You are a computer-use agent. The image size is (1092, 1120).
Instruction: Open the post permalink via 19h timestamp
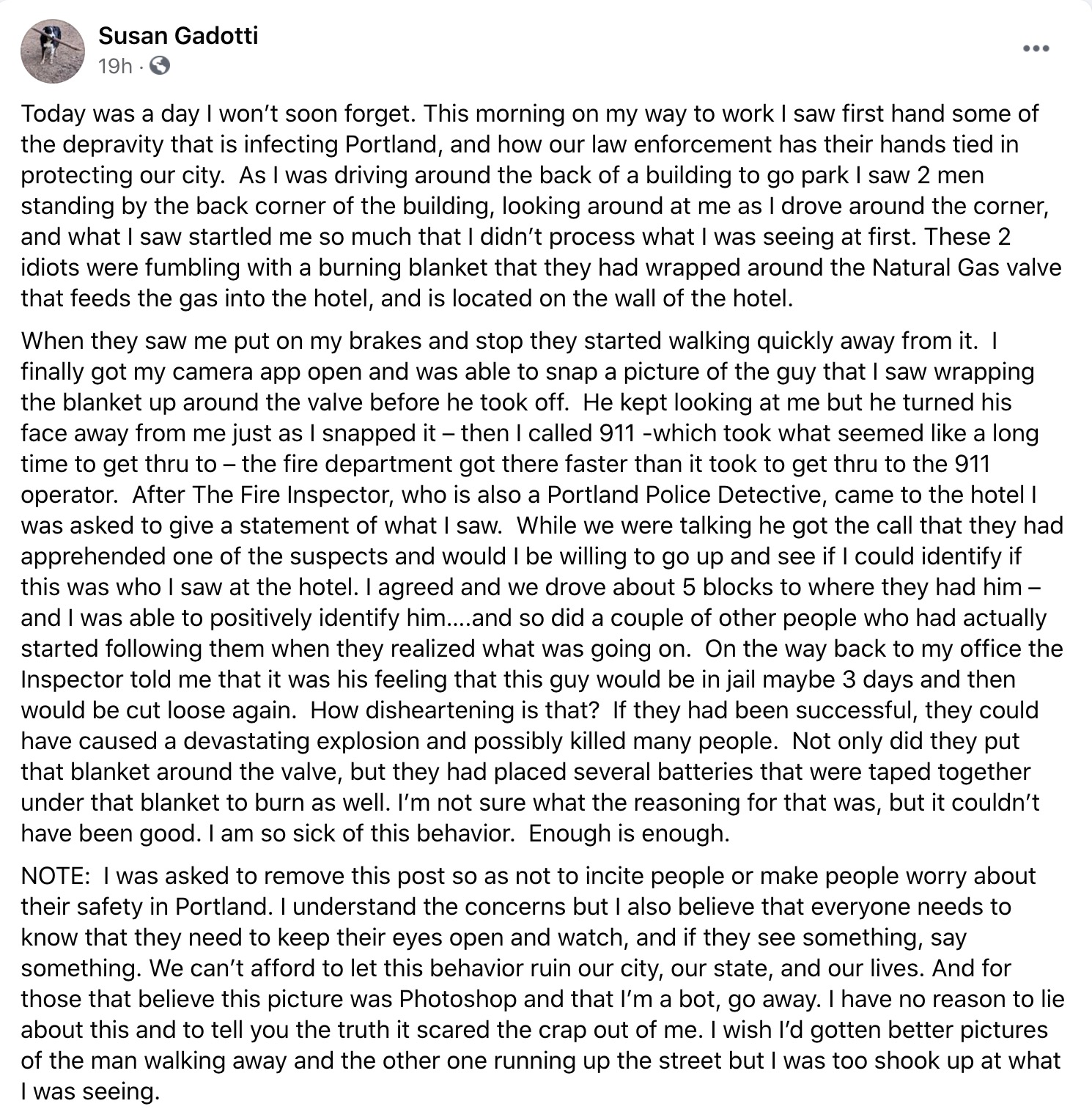click(x=114, y=67)
